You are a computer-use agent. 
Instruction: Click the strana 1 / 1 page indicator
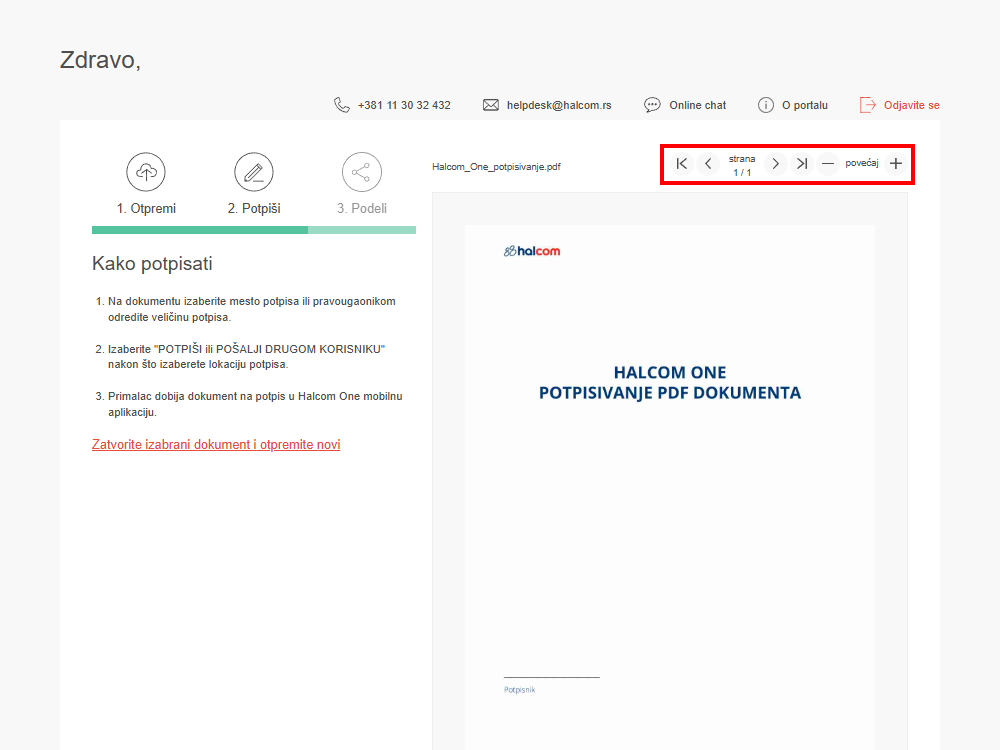point(742,165)
